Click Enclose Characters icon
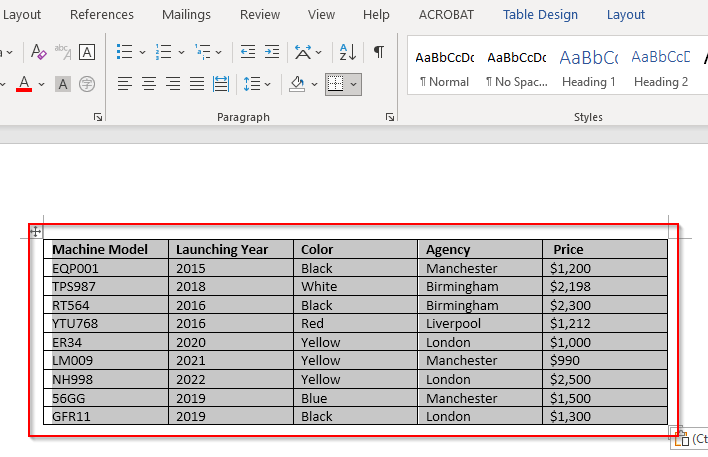Screen dimensions: 708x457 click(87, 84)
